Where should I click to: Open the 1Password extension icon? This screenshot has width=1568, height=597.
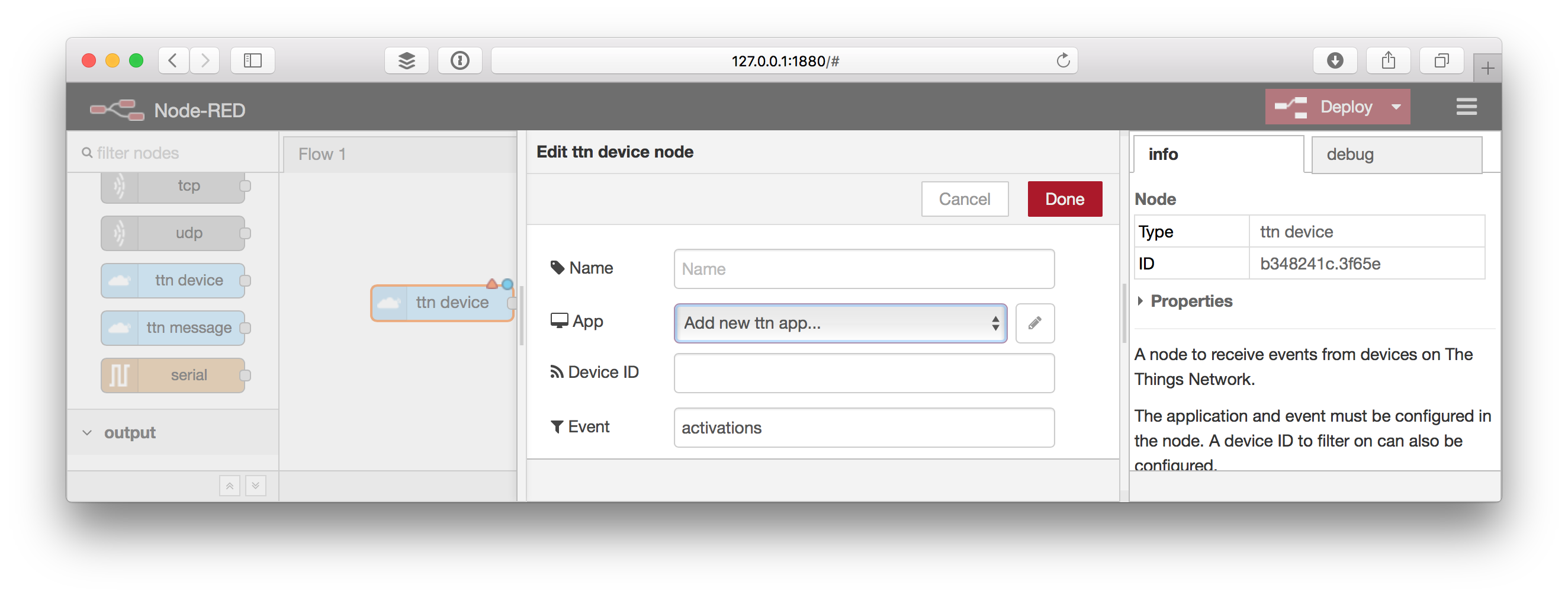(460, 60)
